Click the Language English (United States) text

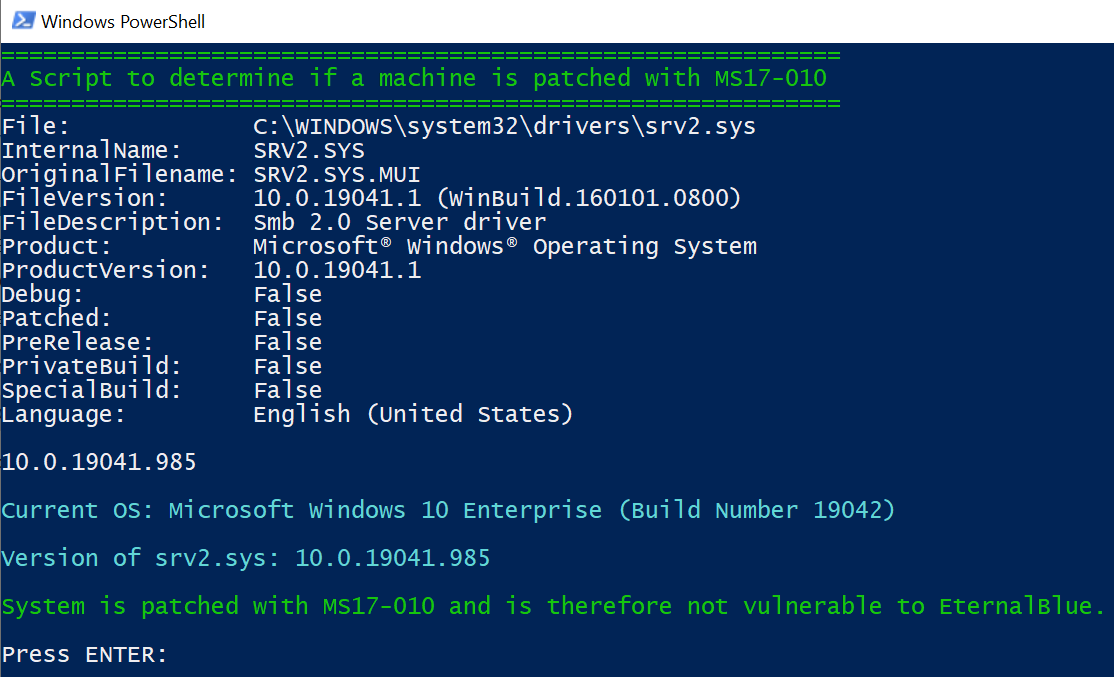[x=413, y=414]
